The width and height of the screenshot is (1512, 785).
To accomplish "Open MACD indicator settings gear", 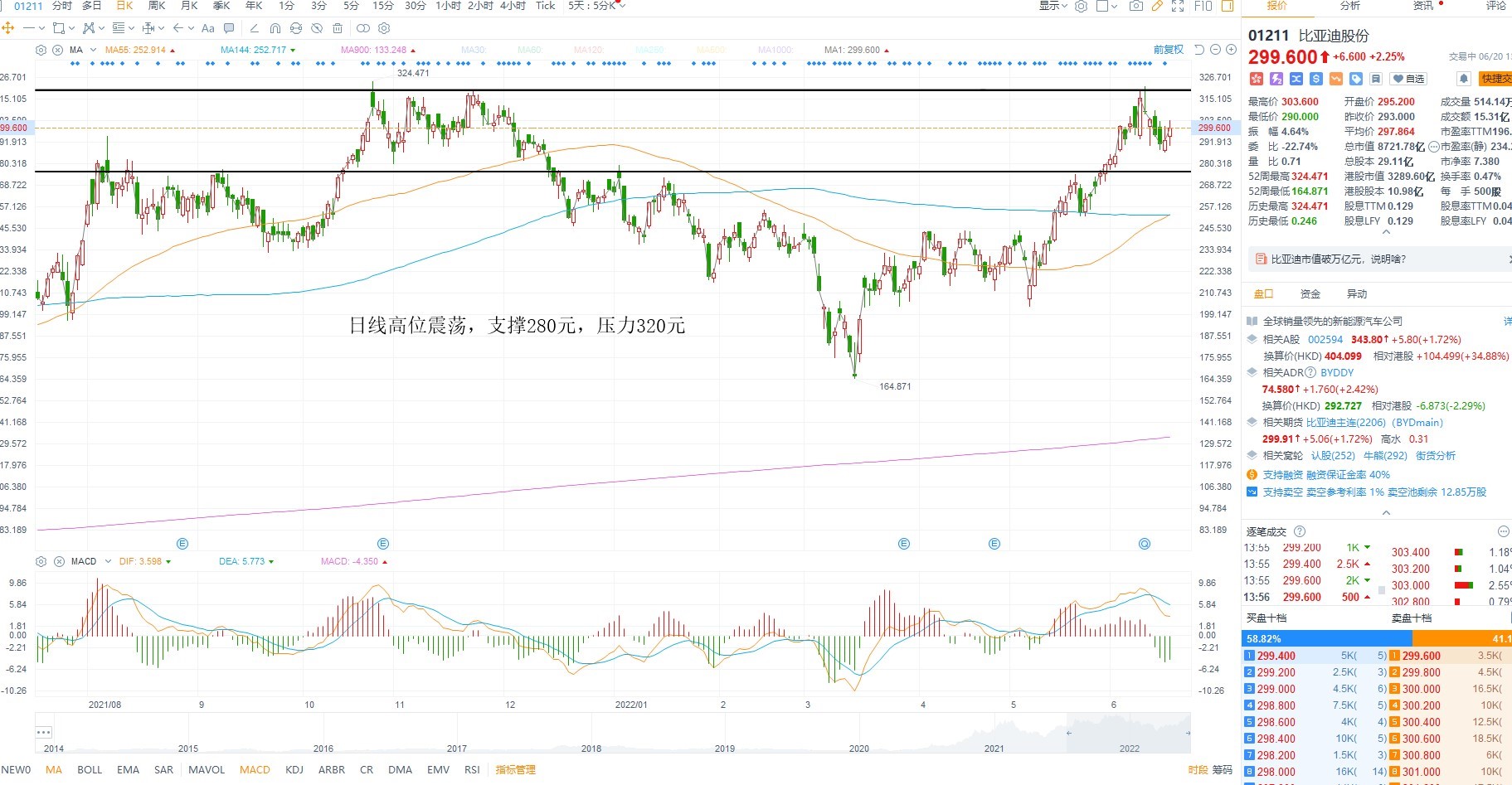I will tap(41, 561).
